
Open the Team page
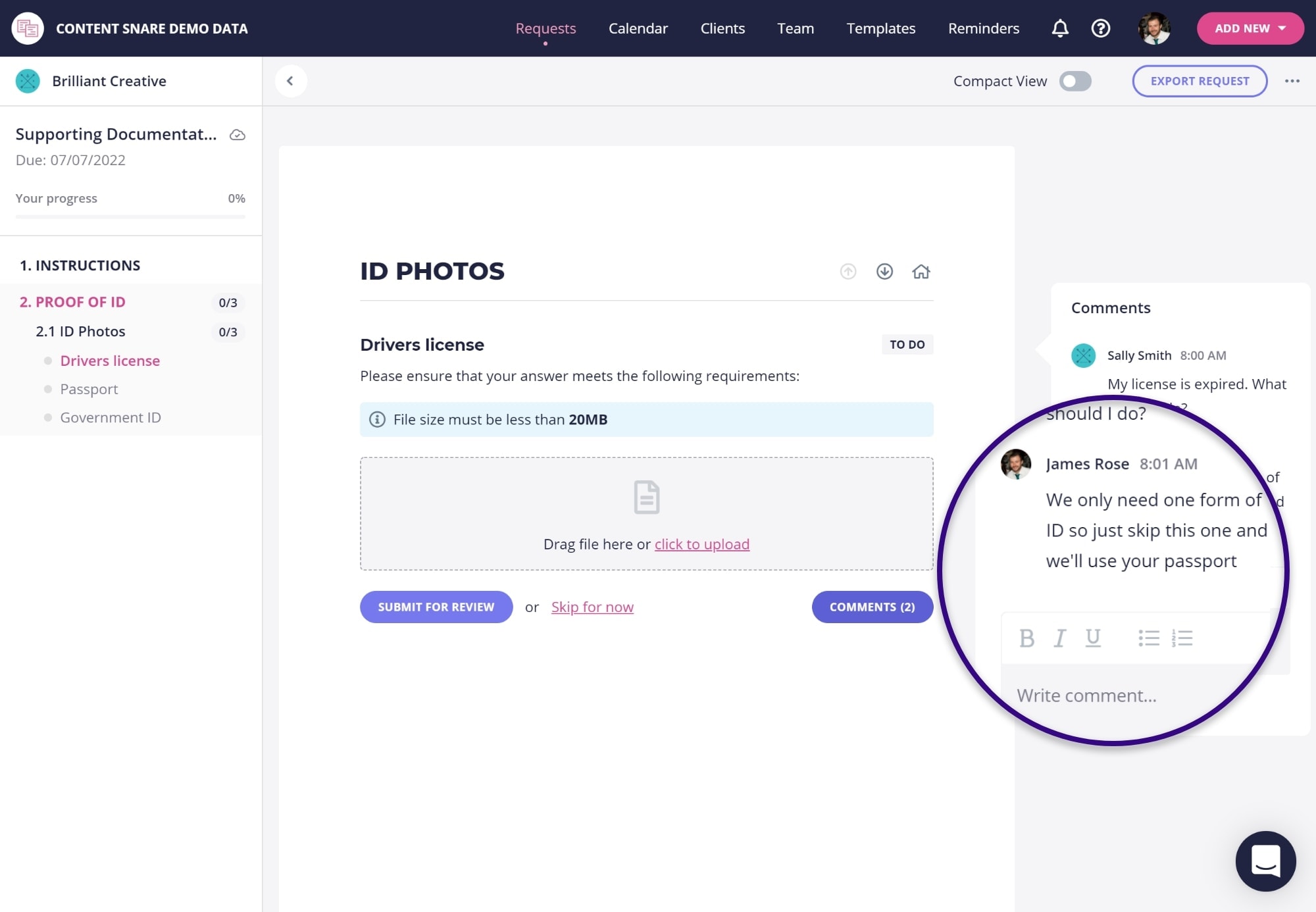[796, 28]
